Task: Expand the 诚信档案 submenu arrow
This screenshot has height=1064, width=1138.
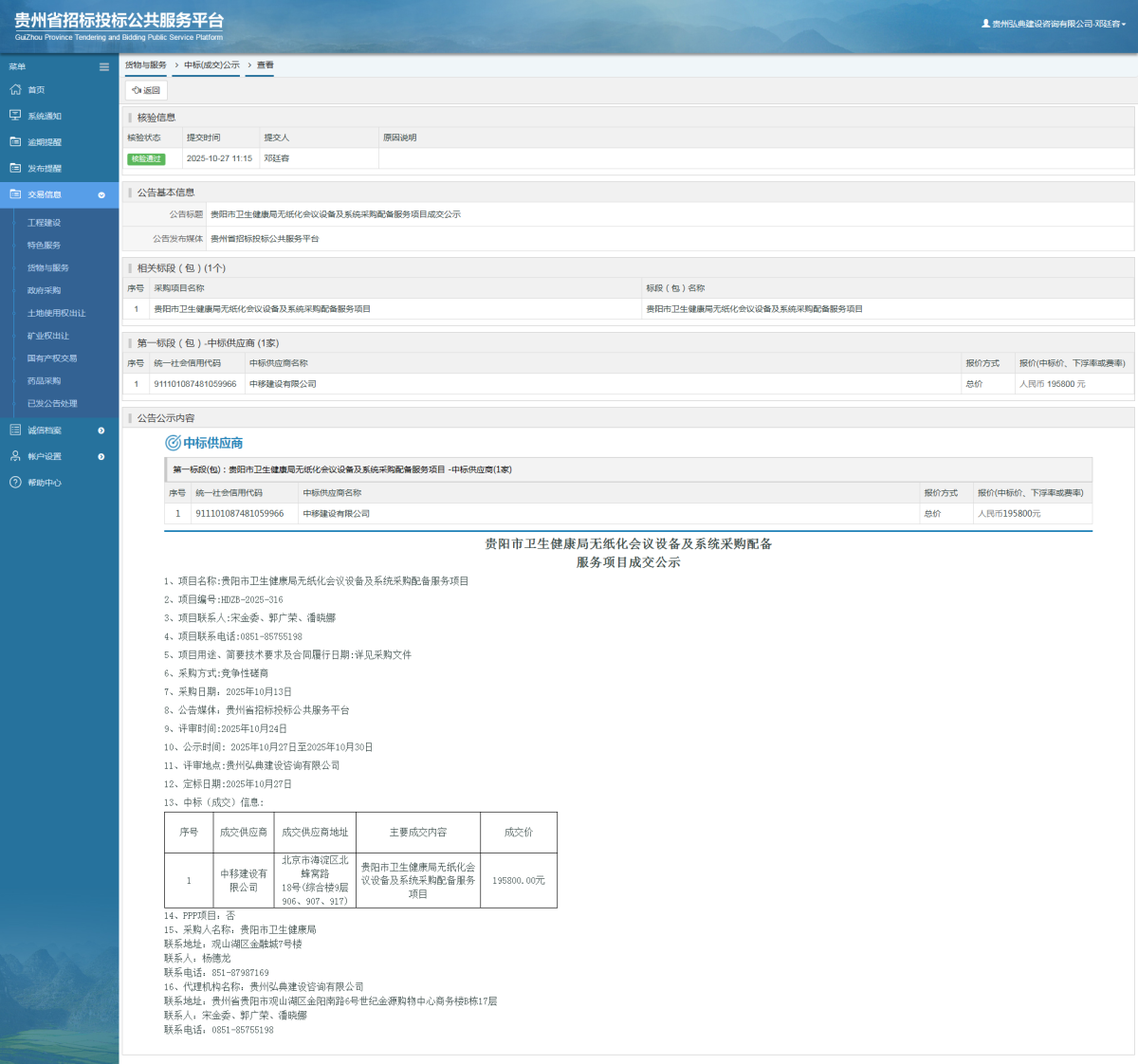Action: 101,431
